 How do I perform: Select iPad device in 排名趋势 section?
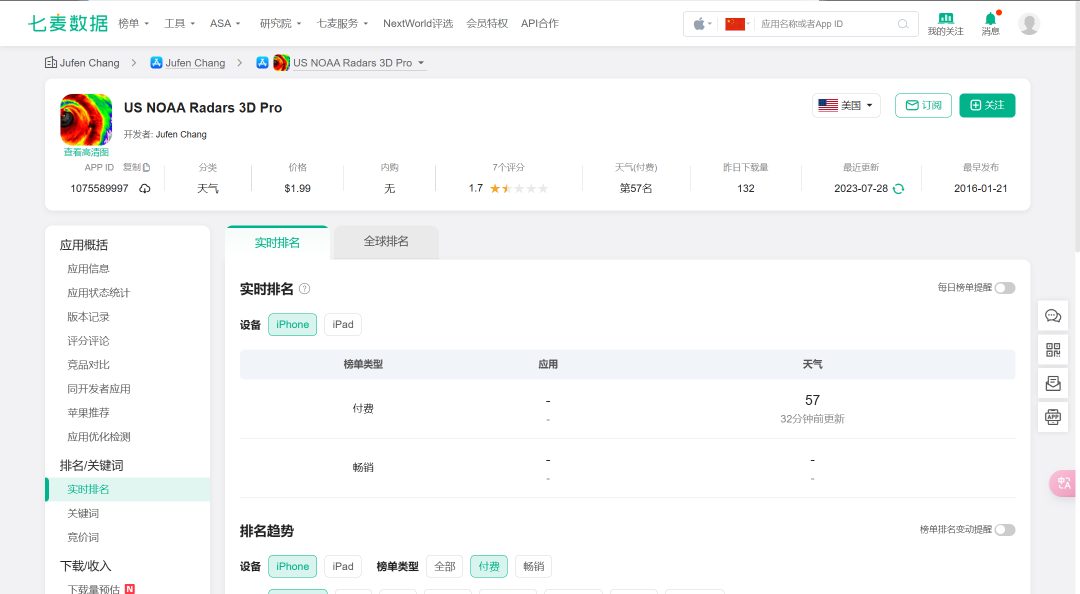tap(343, 566)
